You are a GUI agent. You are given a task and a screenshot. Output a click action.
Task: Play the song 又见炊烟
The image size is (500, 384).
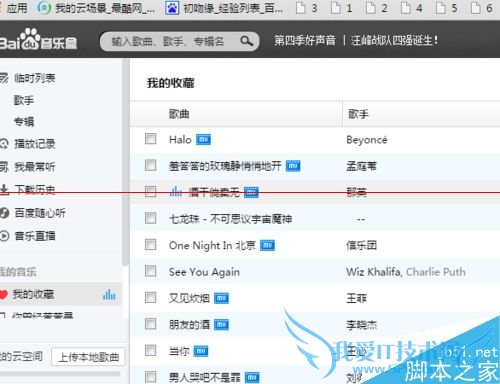pos(189,298)
